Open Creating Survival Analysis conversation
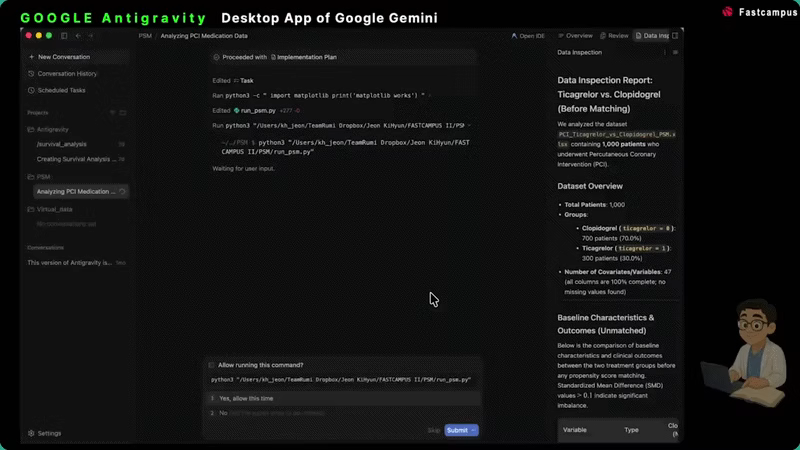This screenshot has height=450, width=800. click(x=77, y=159)
